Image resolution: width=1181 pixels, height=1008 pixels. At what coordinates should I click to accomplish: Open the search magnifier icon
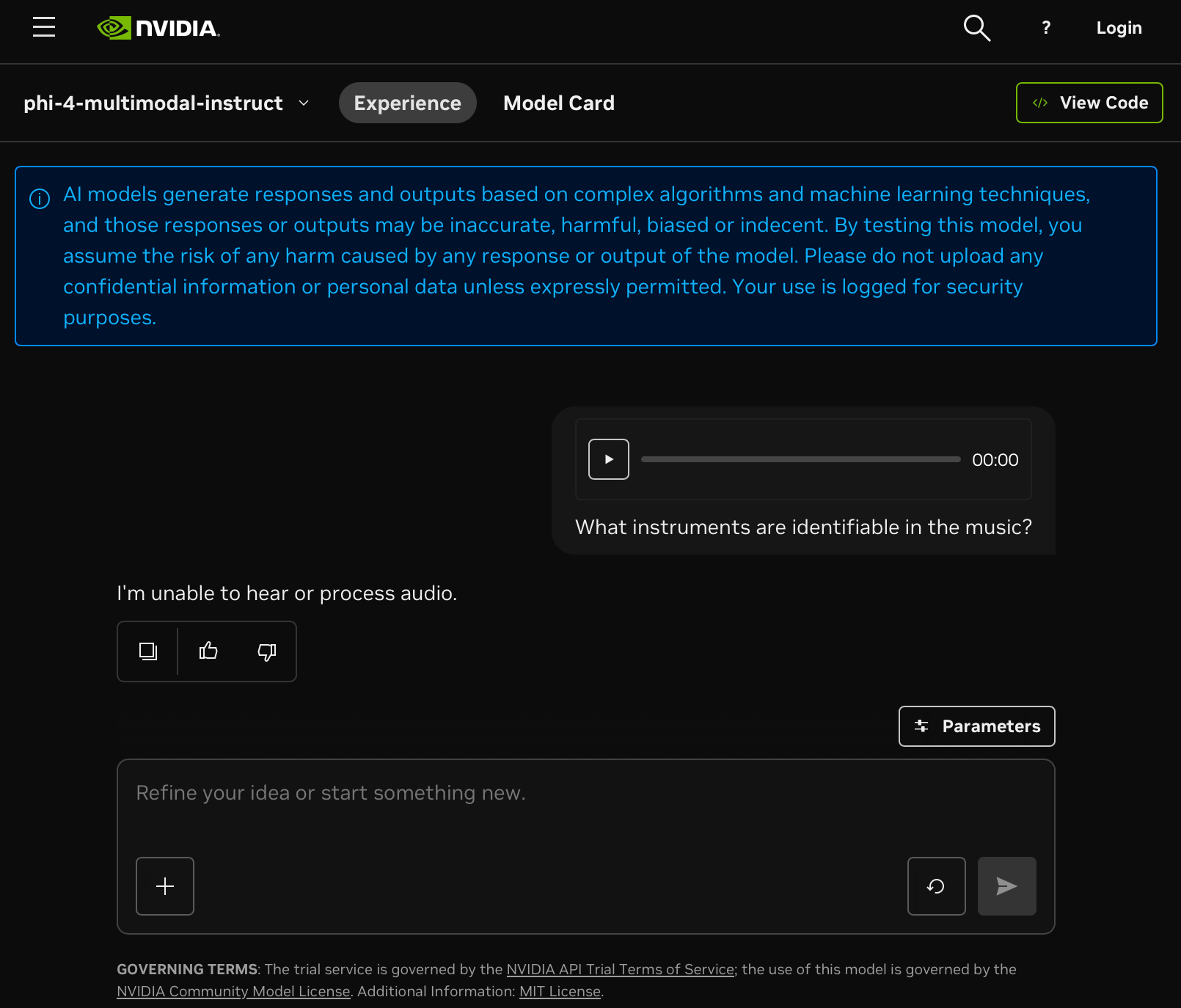pyautogui.click(x=976, y=28)
